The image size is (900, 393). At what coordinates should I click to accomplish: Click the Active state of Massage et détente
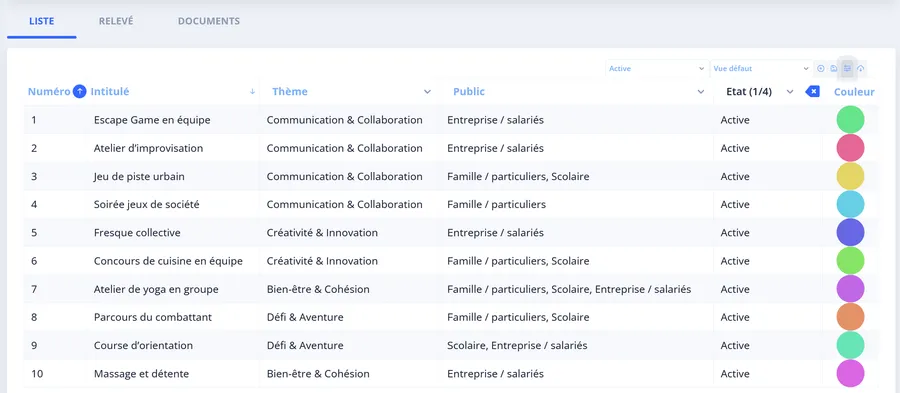(735, 373)
